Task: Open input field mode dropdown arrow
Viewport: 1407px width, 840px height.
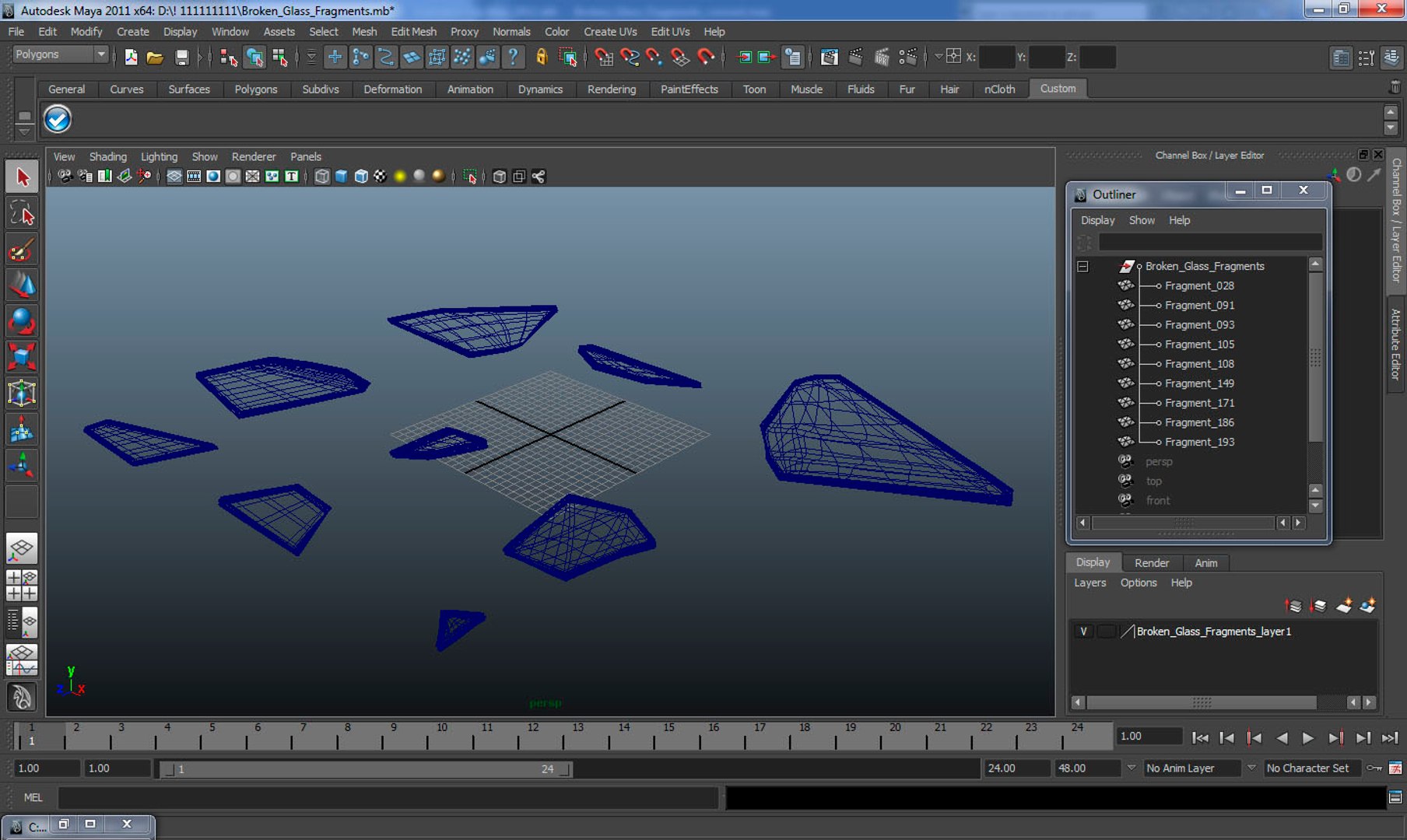Action: pos(939,56)
